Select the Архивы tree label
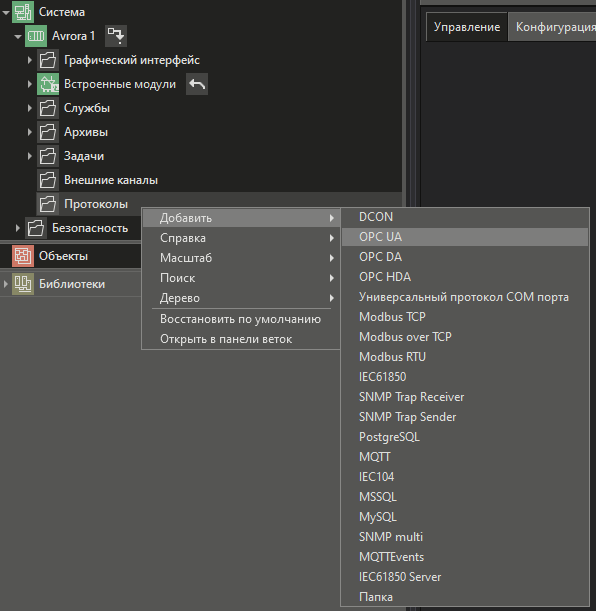Screen dimensions: 596x611 [86, 132]
